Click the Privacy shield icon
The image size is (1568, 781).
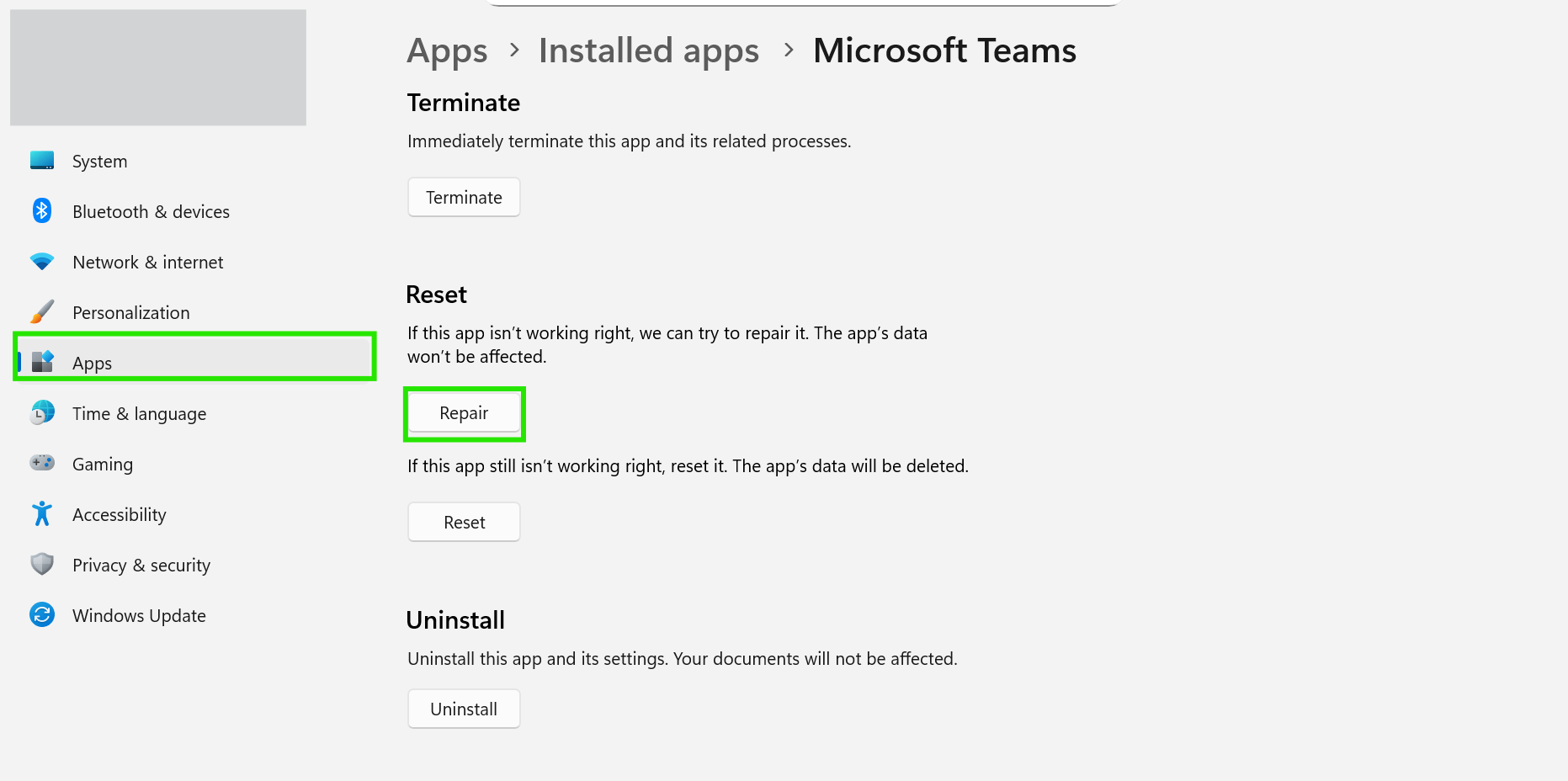[x=42, y=564]
